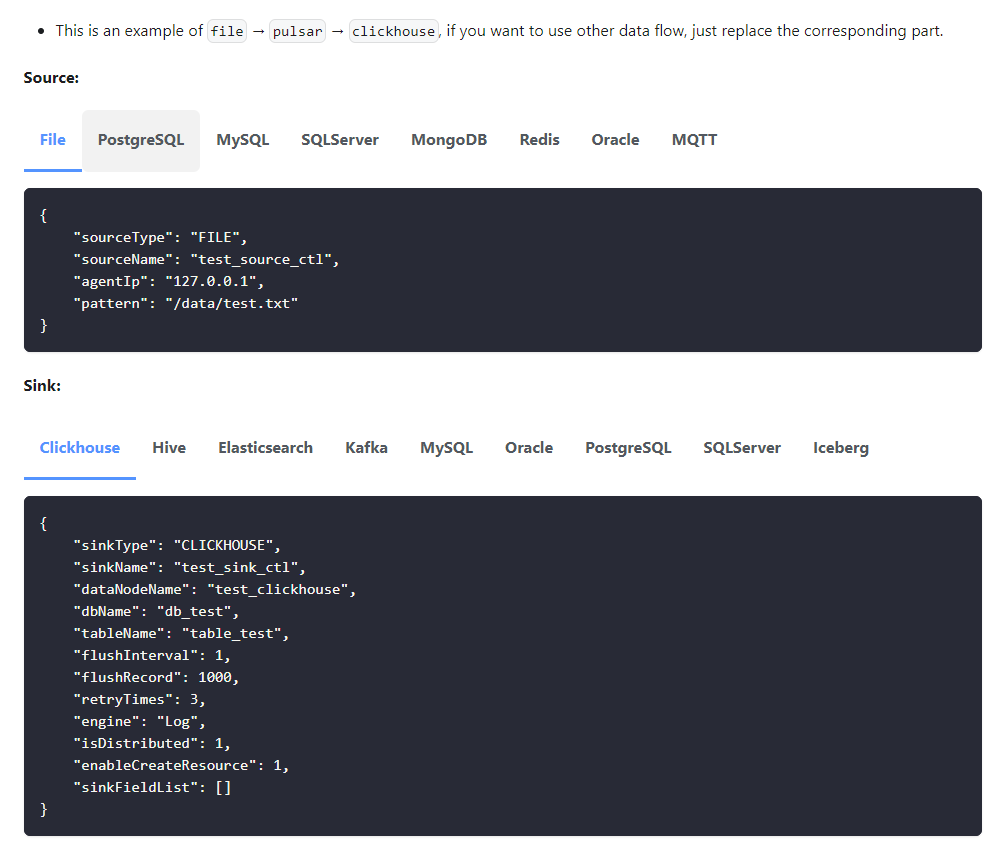Open the PostgreSQL sink tab
The height and width of the screenshot is (849, 998).
pyautogui.click(x=628, y=448)
